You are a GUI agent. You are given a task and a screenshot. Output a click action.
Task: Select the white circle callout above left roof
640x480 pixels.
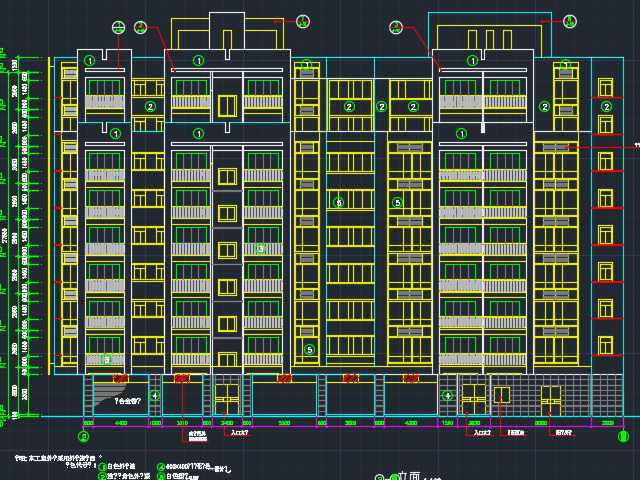coord(303,21)
